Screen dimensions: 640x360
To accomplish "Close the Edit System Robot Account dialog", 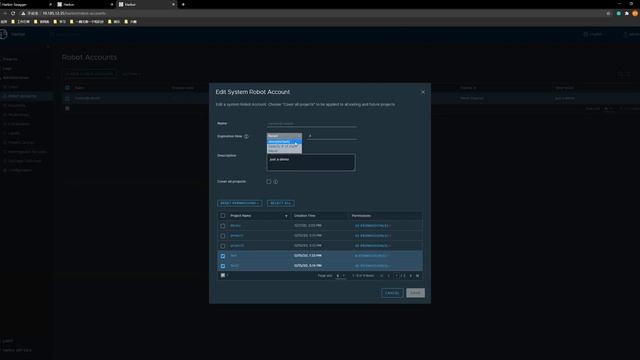I will click(x=423, y=92).
